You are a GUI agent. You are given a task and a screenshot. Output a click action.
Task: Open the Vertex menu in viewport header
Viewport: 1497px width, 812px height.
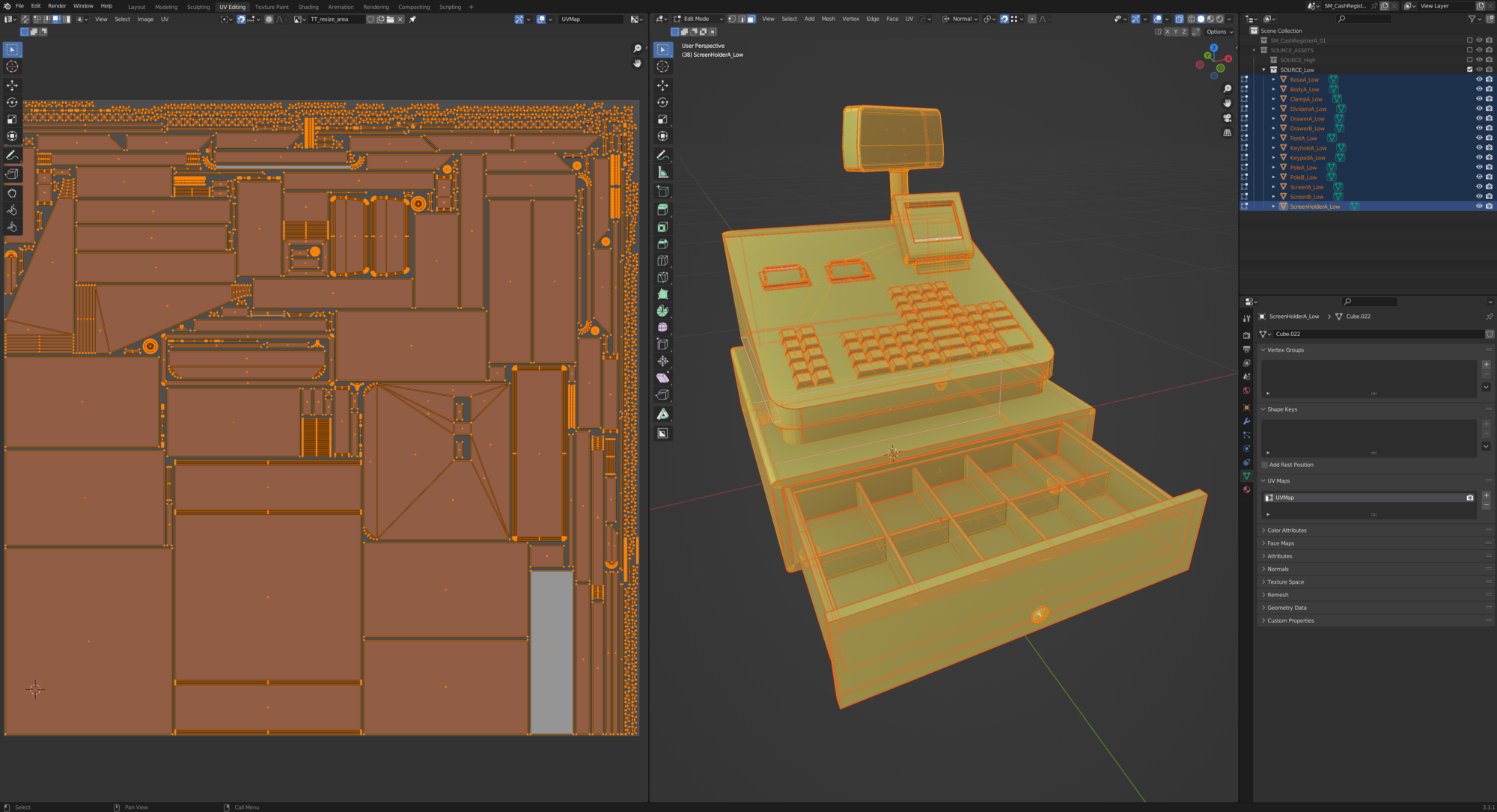[850, 19]
